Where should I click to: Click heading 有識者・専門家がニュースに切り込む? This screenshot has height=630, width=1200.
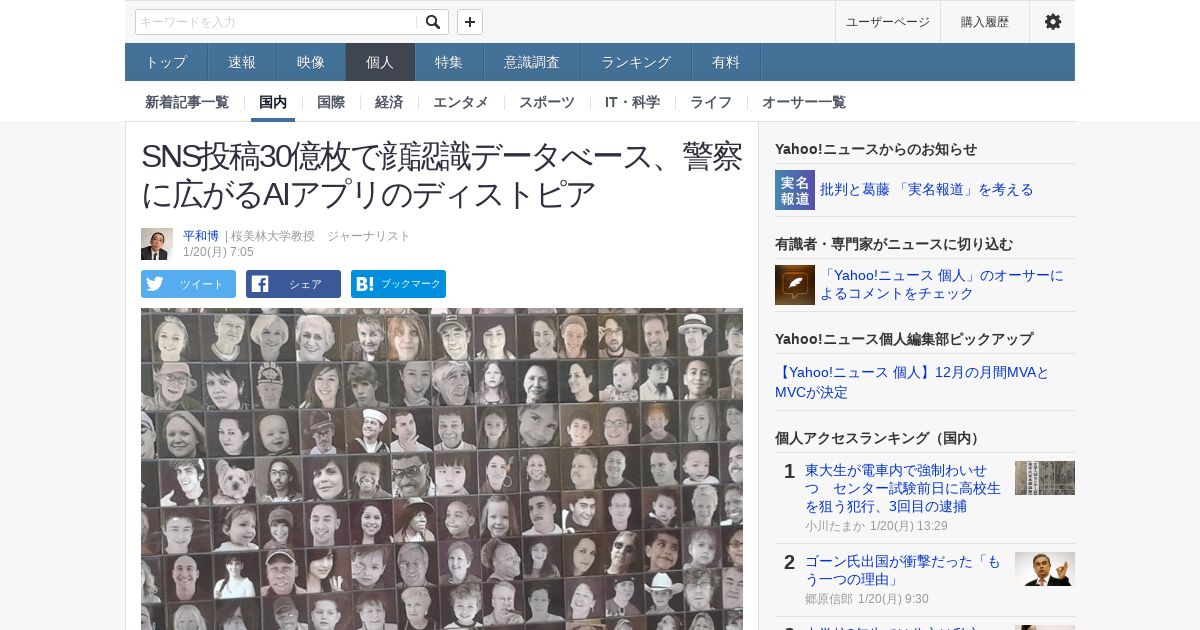894,244
